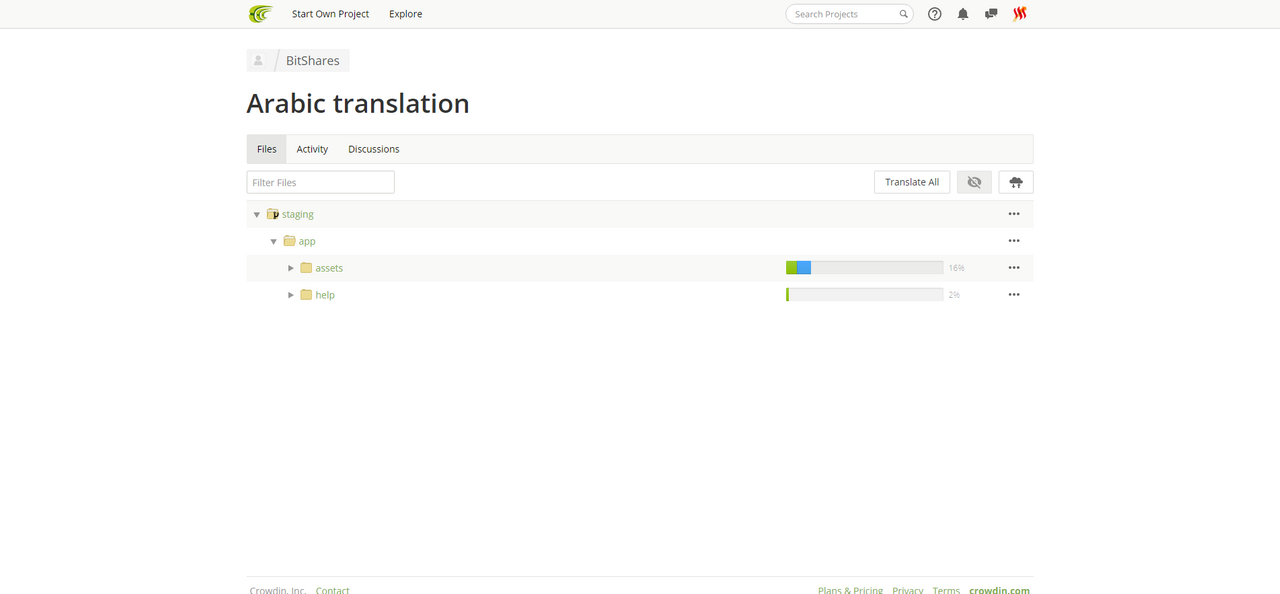Click the staging folder icon
The width and height of the screenshot is (1280, 594).
coord(273,214)
